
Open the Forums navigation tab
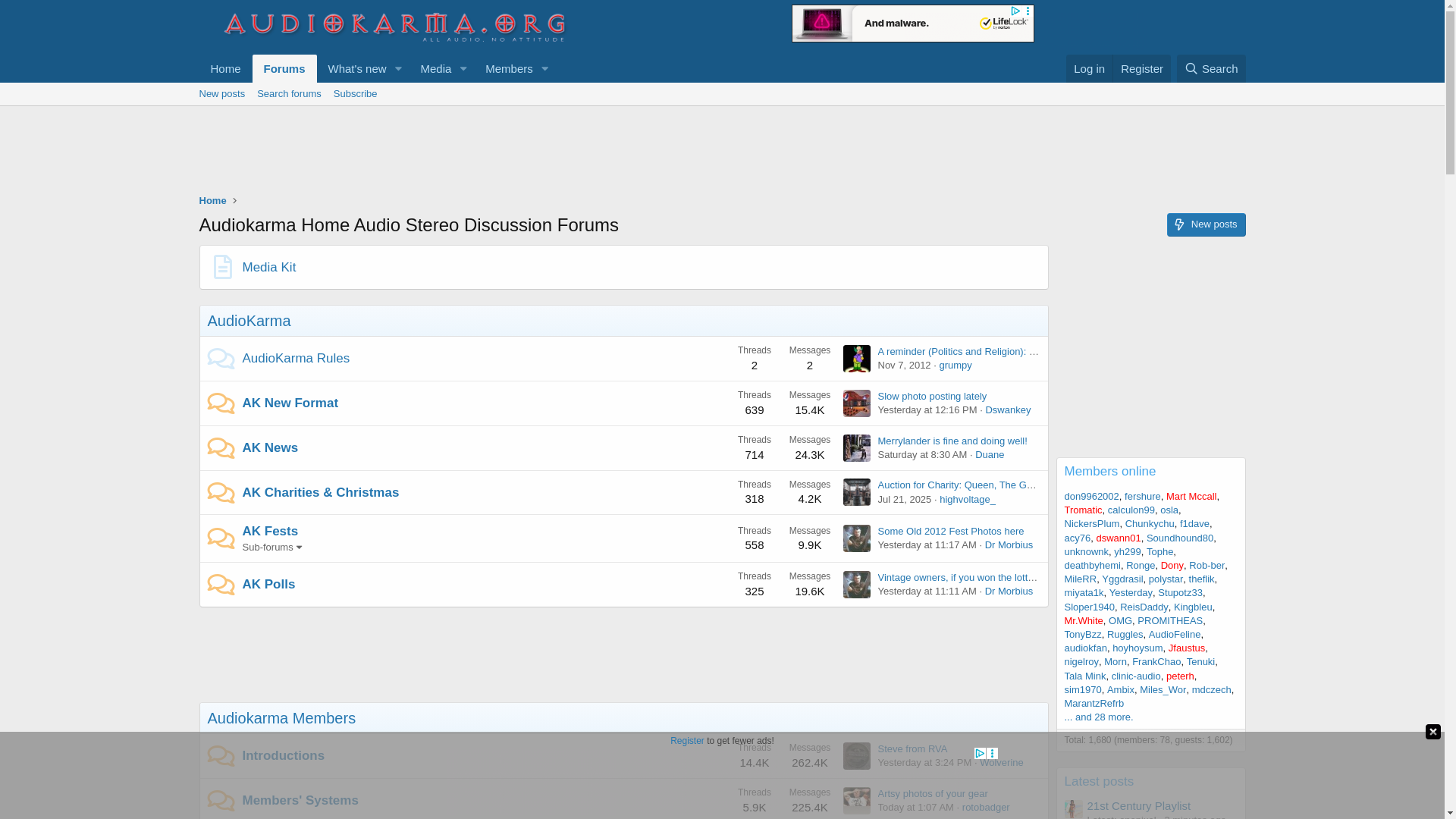pyautogui.click(x=284, y=69)
